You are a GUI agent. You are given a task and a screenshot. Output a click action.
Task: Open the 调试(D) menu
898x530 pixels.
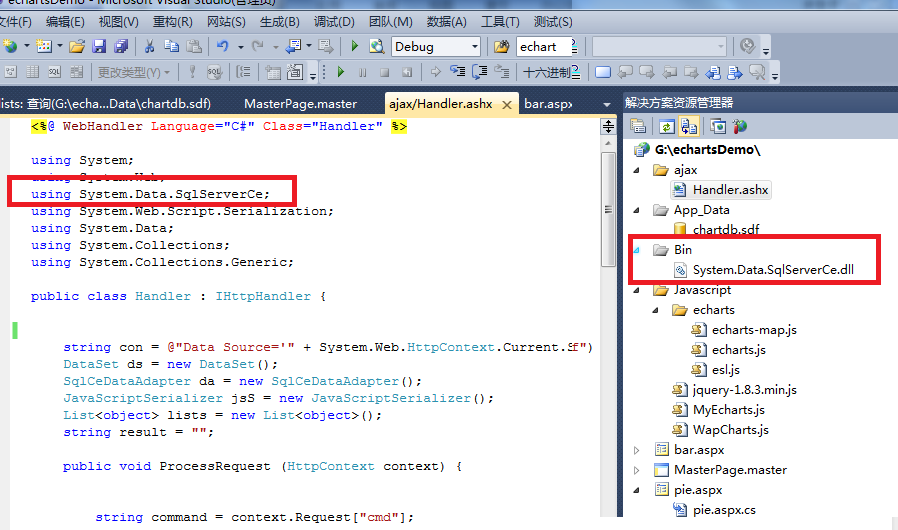click(x=334, y=22)
